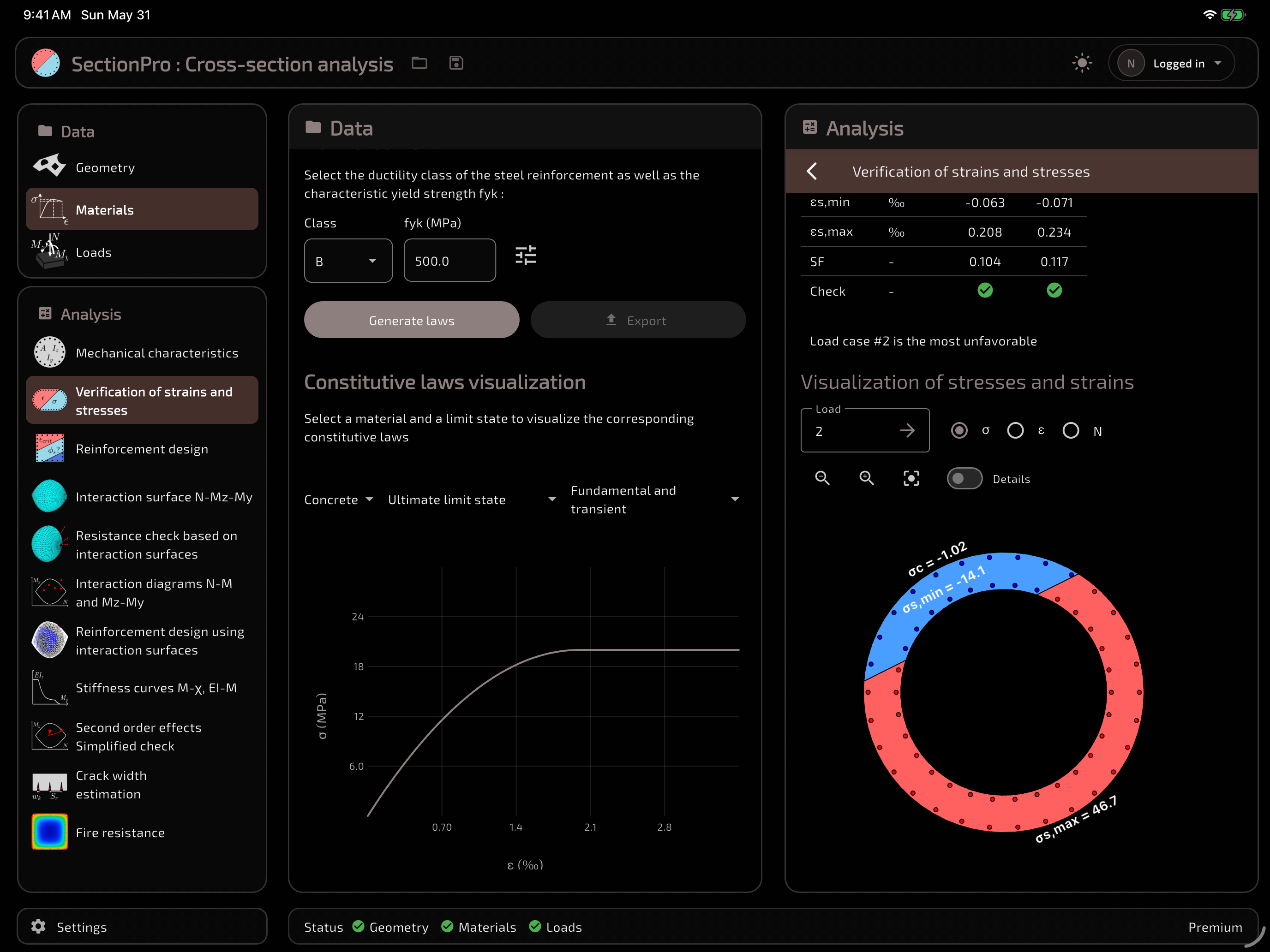Click the SectionPro app logo
This screenshot has height=952, width=1270.
[45, 63]
